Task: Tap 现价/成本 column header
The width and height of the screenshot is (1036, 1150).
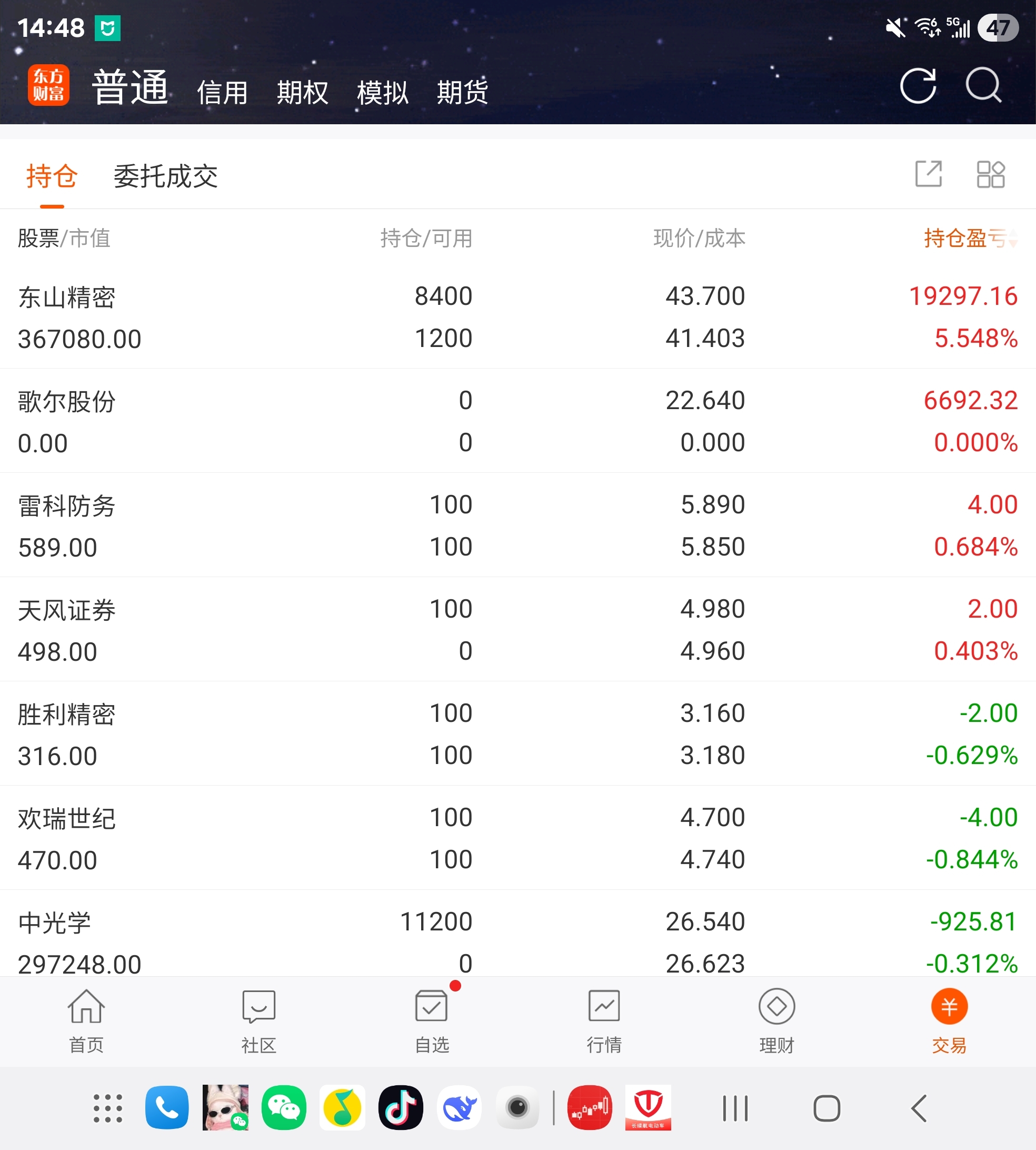Action: [x=700, y=238]
